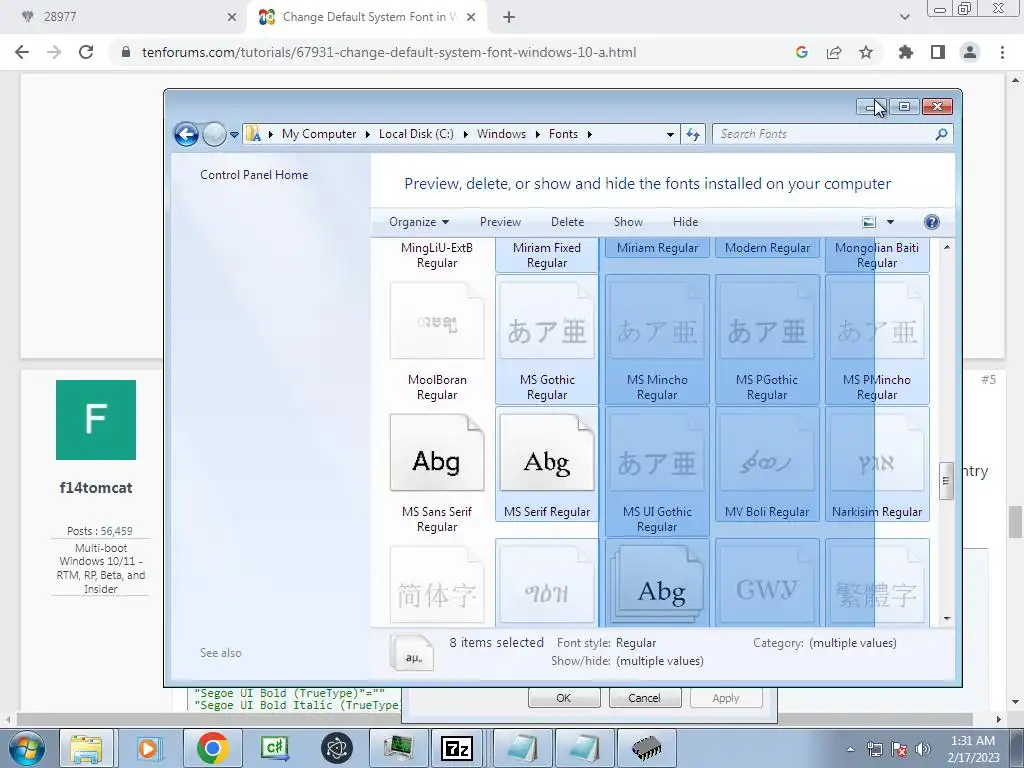1024x768 pixels.
Task: Click the fonts list scroll down arrow
Action: coord(946,618)
